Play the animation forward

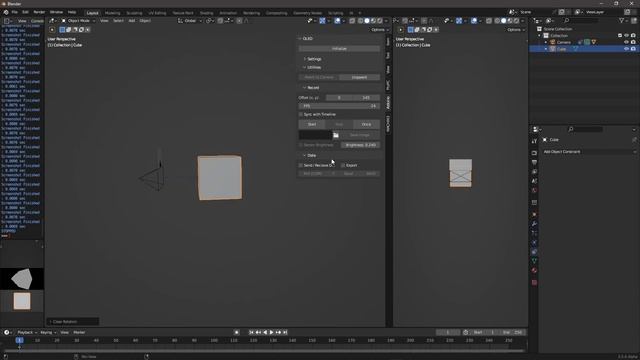click(272, 332)
